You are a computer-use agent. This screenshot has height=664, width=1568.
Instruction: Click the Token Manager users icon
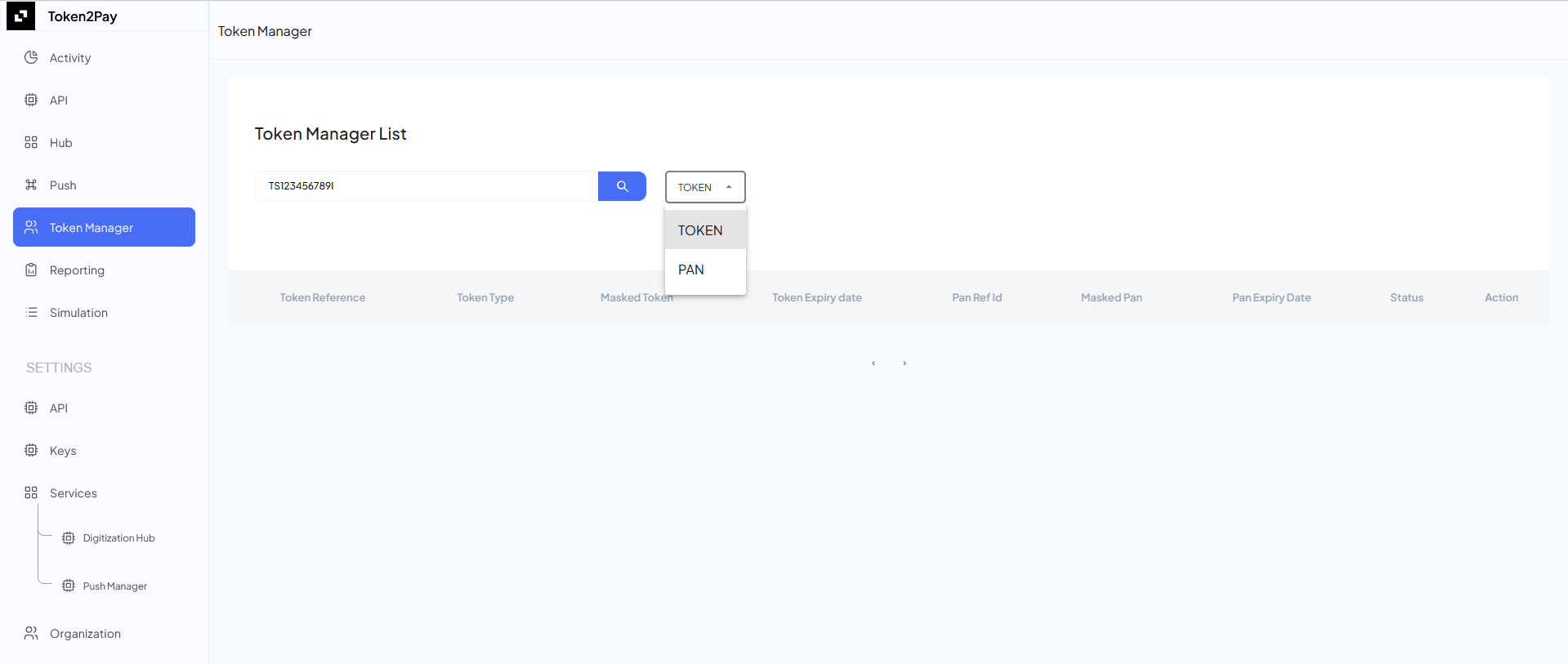tap(31, 227)
